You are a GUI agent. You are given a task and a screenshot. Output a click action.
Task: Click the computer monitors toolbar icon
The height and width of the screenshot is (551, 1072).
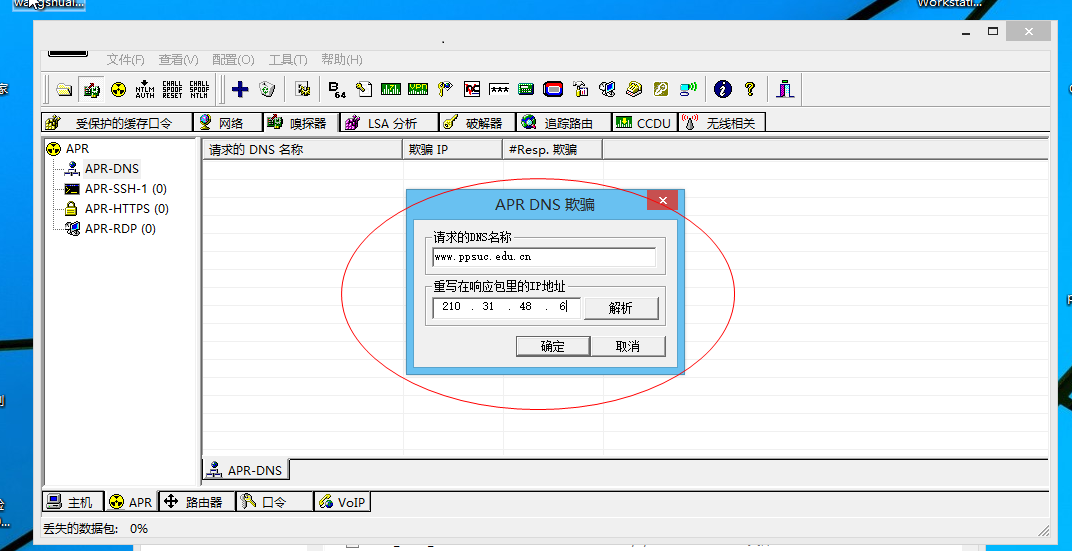point(607,89)
